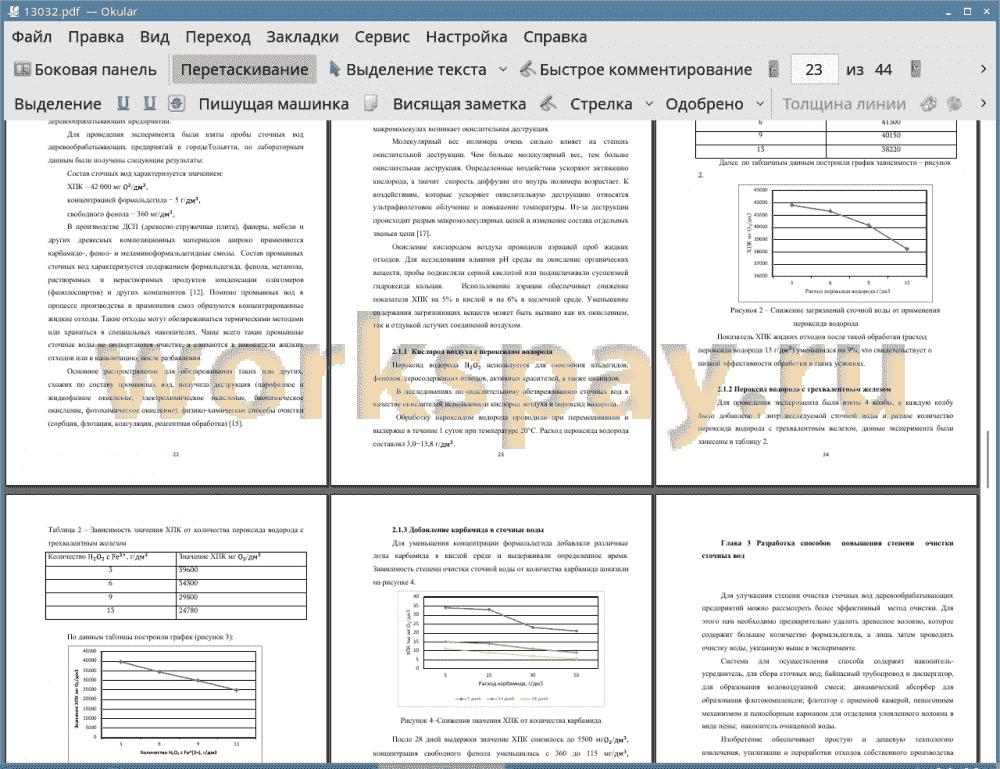This screenshot has width=1000, height=769.
Task: Select the strikeout annotation icon
Action: tap(177, 103)
